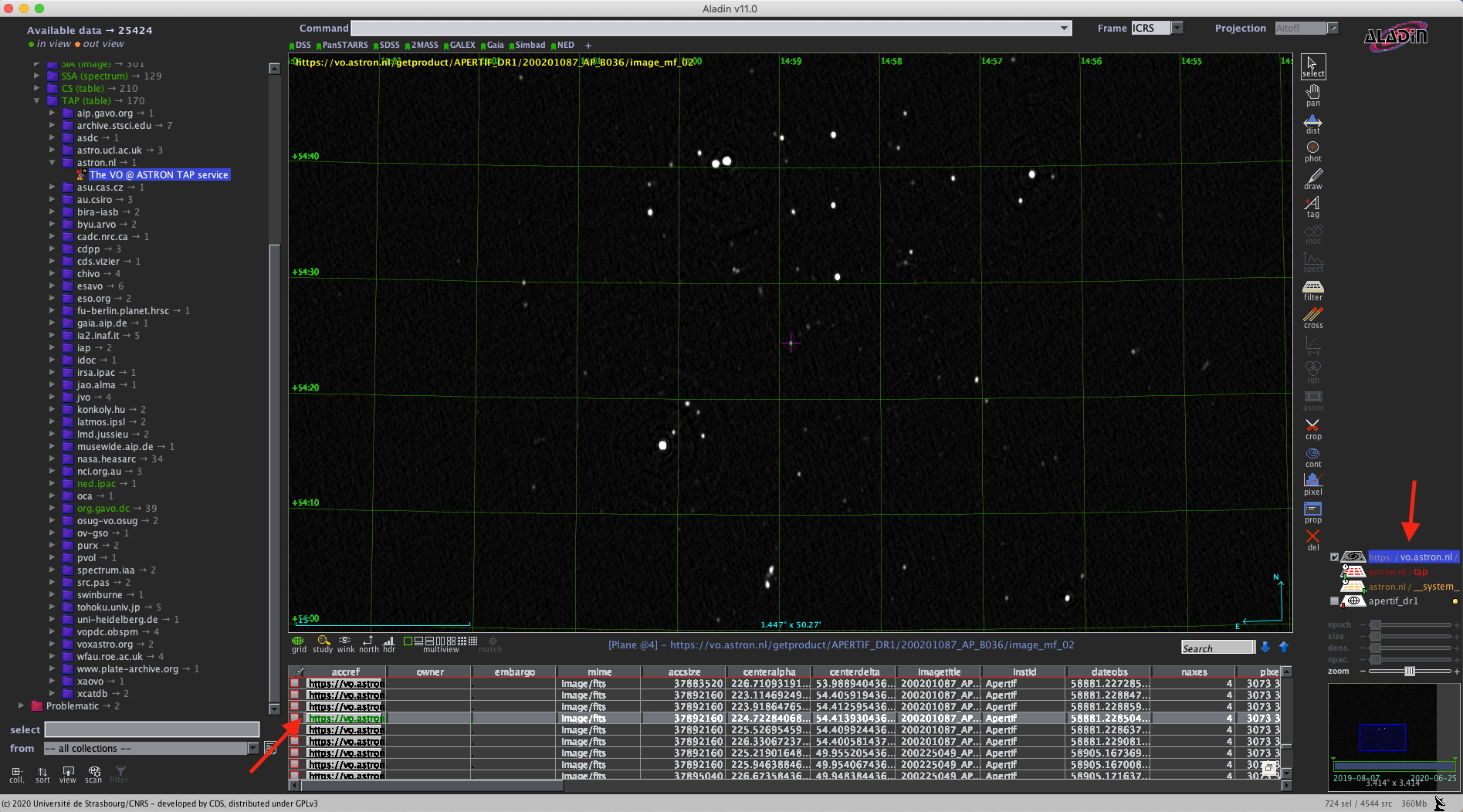1463x812 pixels.
Task: Select the phot photometry tool
Action: [1312, 151]
